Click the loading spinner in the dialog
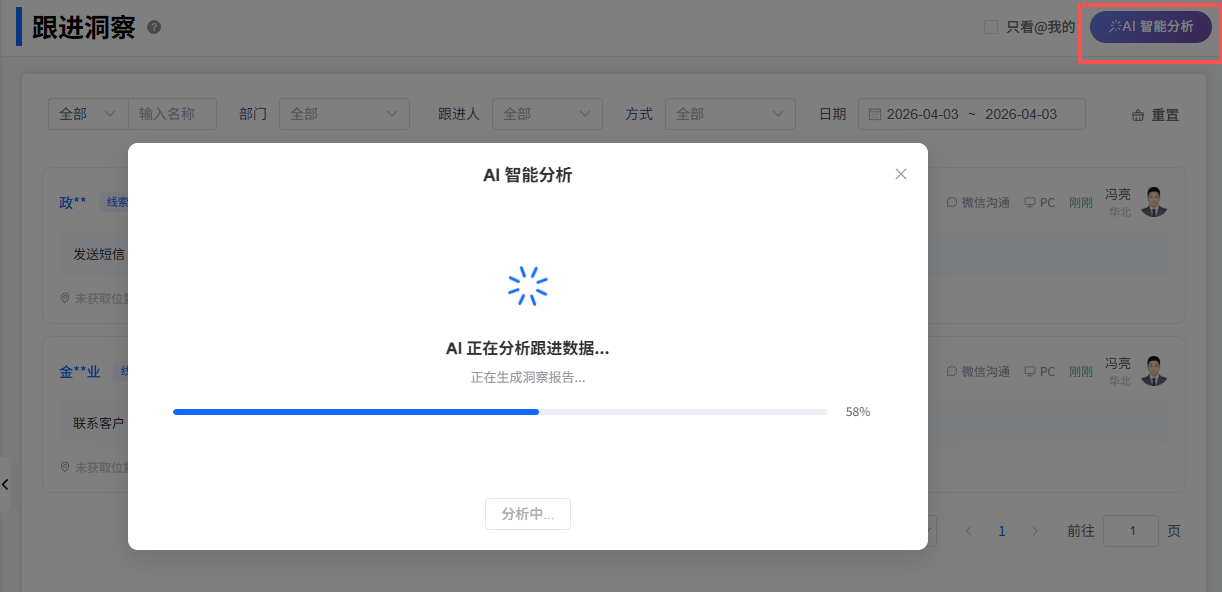 528,286
